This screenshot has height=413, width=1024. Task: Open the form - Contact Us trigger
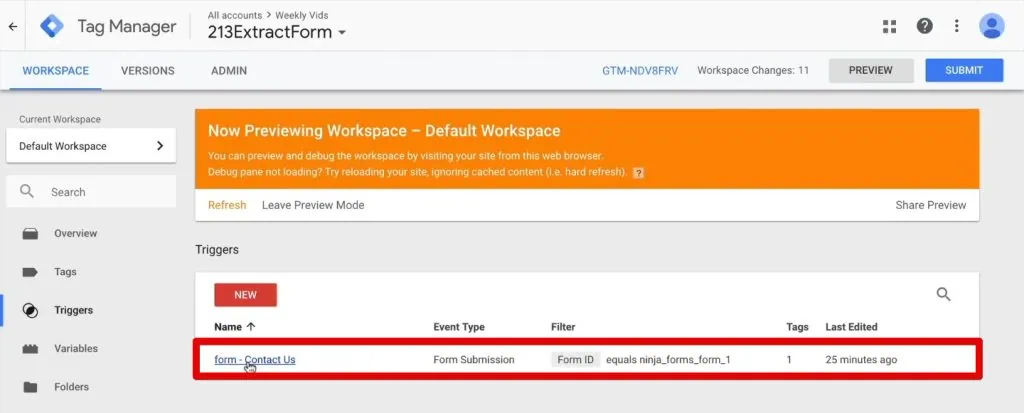255,359
